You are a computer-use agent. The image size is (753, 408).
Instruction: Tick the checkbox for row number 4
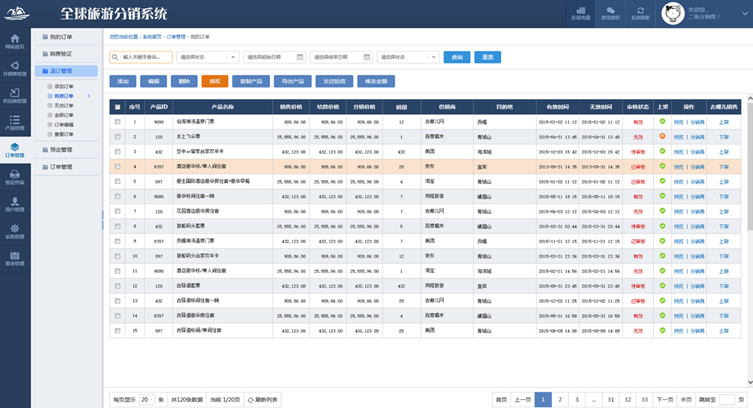click(117, 167)
